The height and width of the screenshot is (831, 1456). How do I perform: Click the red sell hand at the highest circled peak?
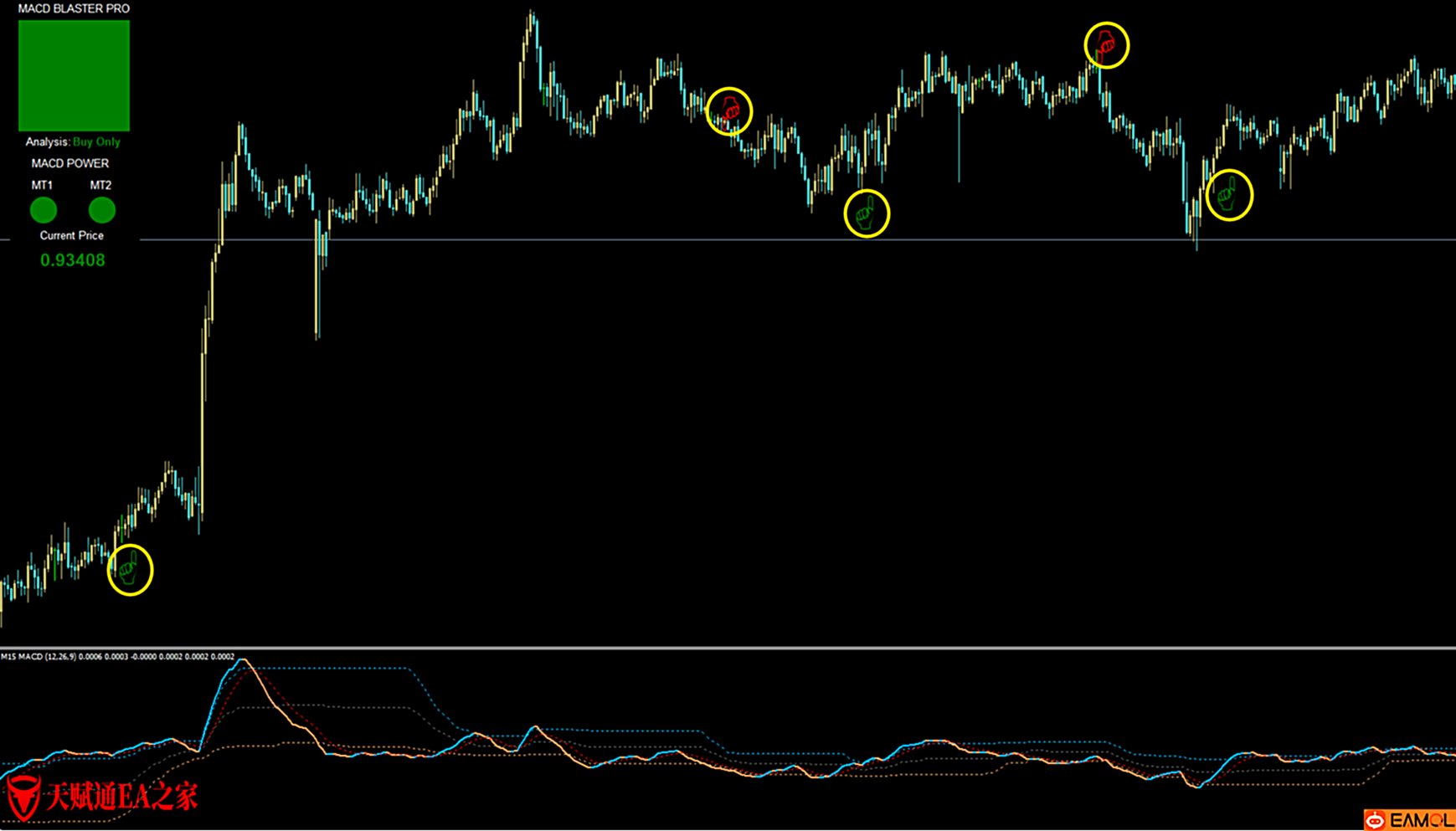[x=1106, y=44]
